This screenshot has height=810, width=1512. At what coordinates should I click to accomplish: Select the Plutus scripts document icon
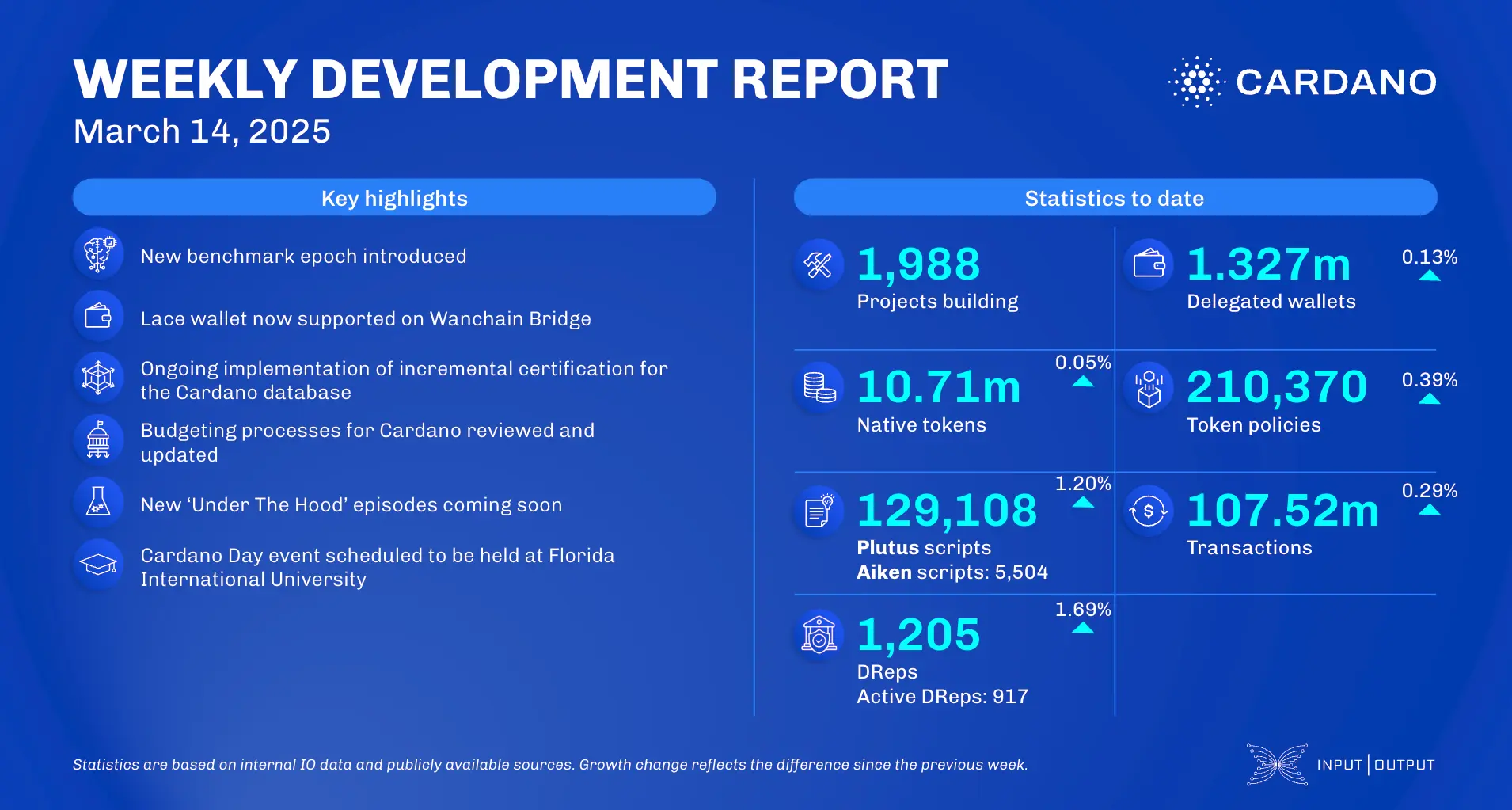point(819,511)
